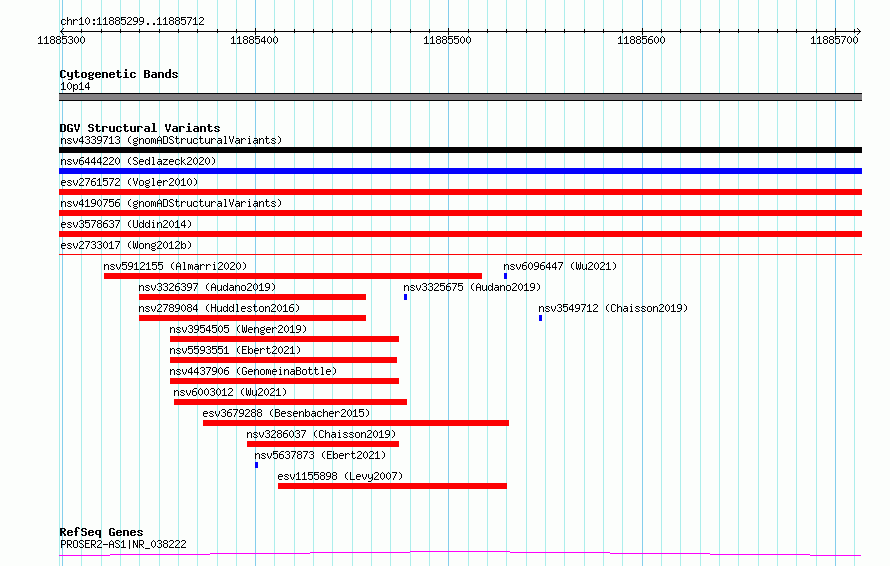
Task: Open the Cytogenetic Bands track heading
Action: coord(119,74)
